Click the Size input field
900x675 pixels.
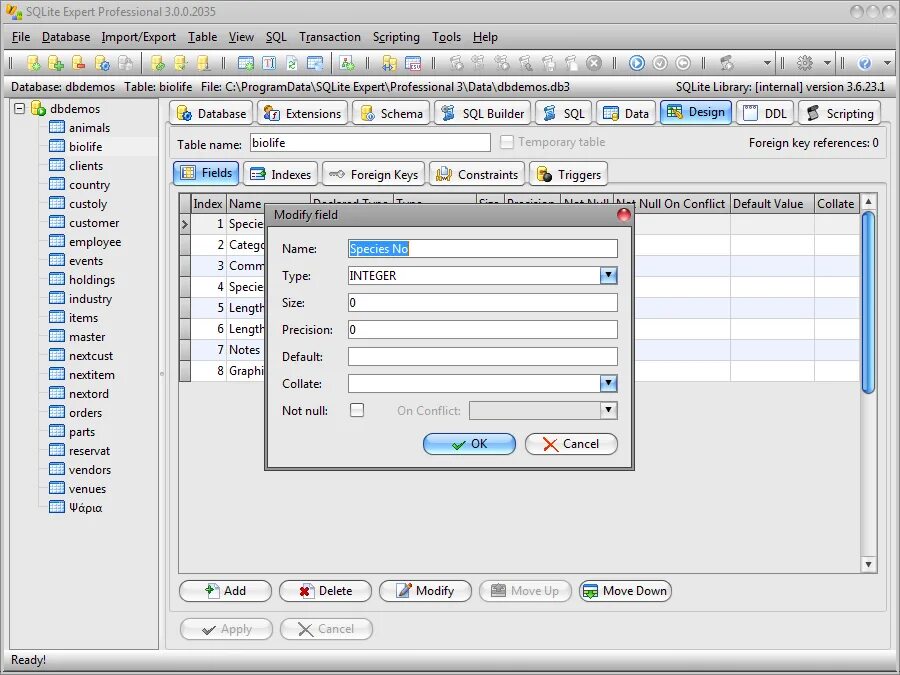point(483,302)
